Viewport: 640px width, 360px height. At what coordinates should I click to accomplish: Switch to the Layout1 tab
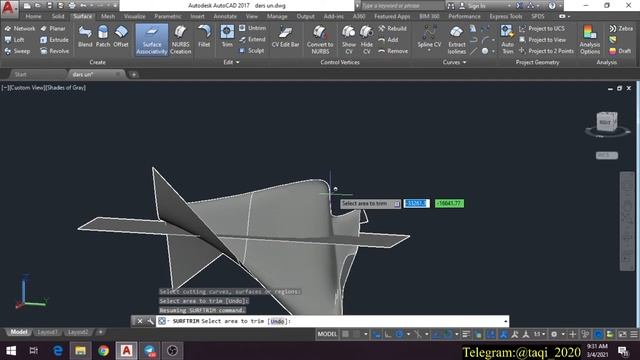coord(47,332)
